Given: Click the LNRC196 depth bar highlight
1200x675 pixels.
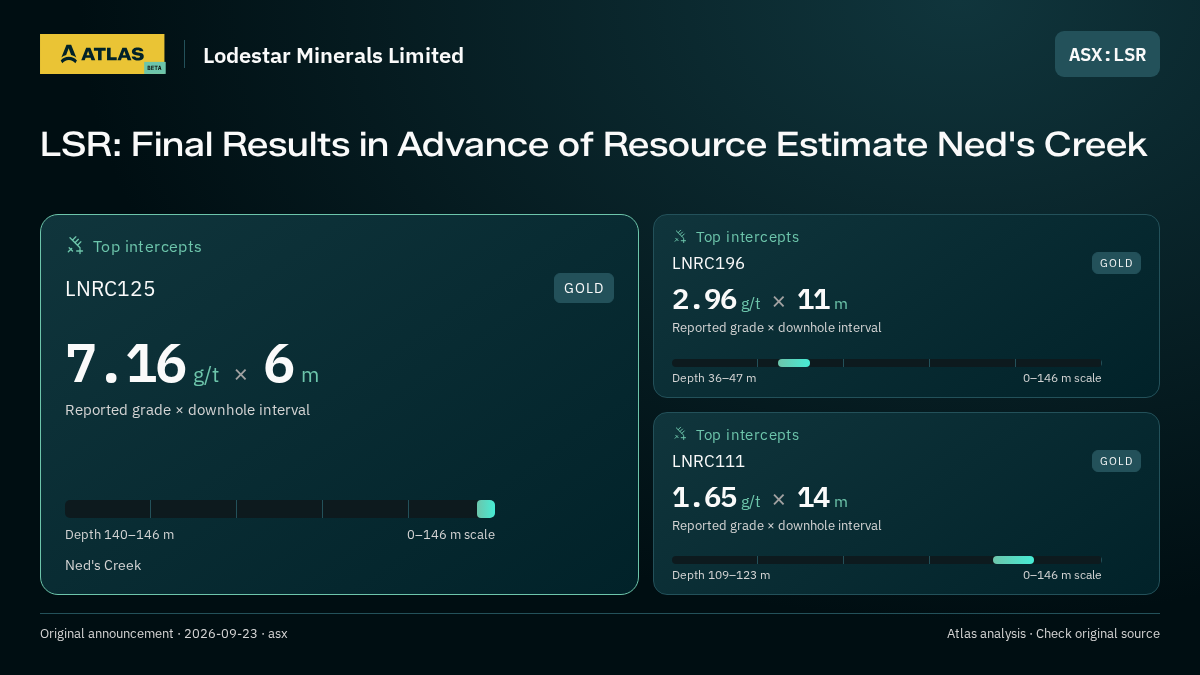Looking at the screenshot, I should click(x=794, y=363).
